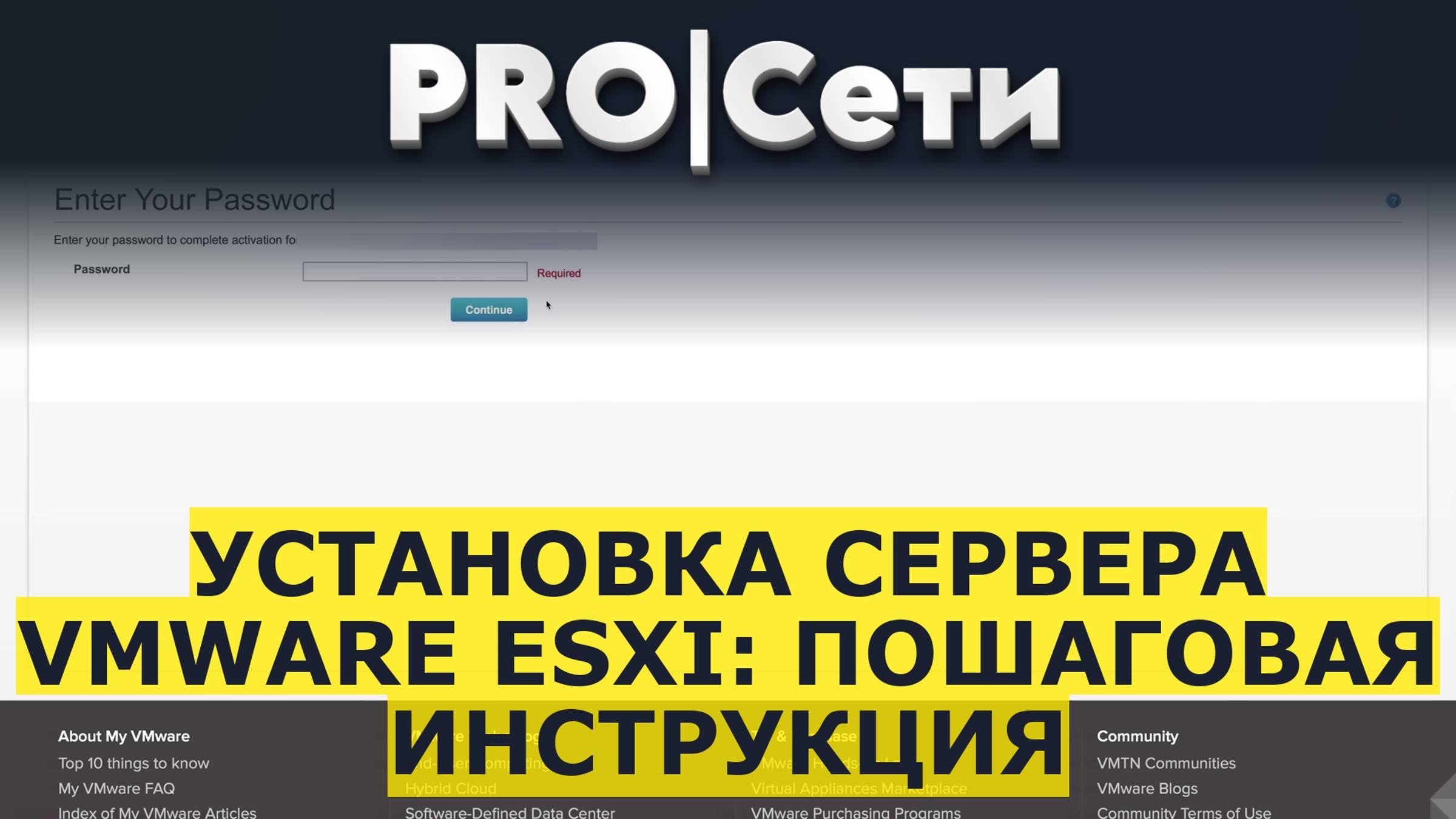
Task: Click 'Top 10 things to know' link
Action: (x=134, y=763)
